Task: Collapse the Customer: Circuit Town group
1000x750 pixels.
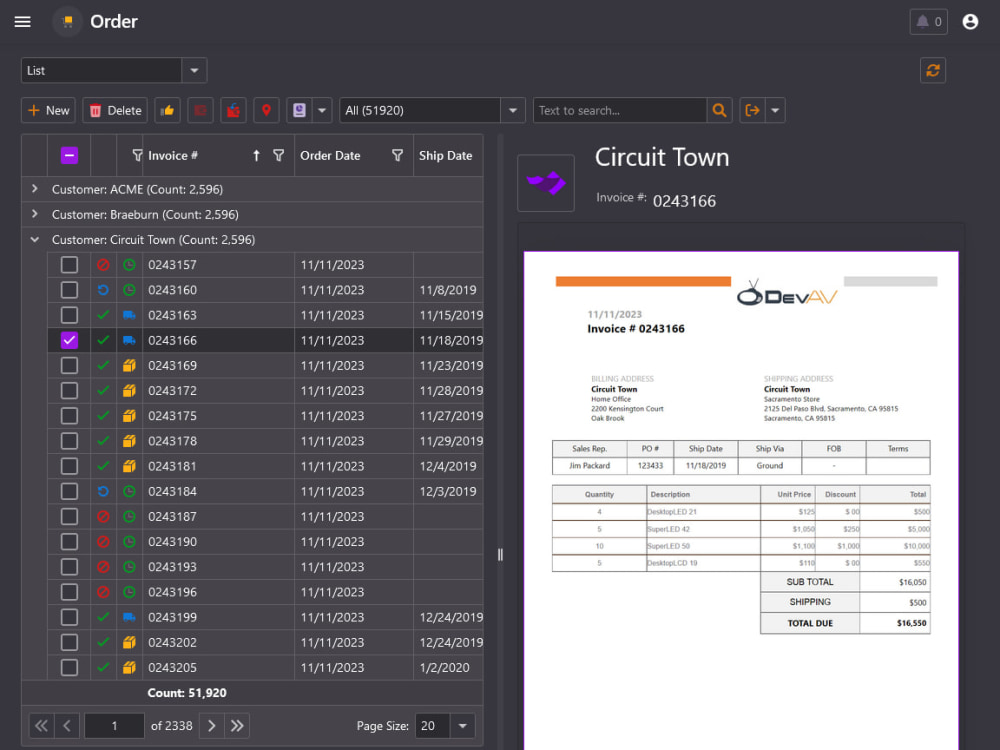Action: click(34, 240)
